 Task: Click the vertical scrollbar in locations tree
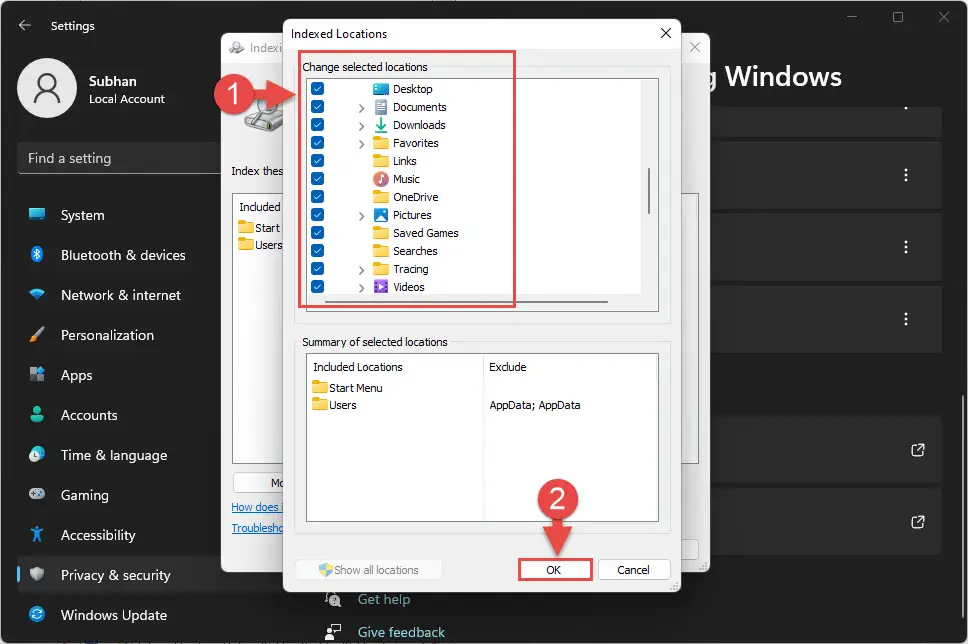point(649,191)
